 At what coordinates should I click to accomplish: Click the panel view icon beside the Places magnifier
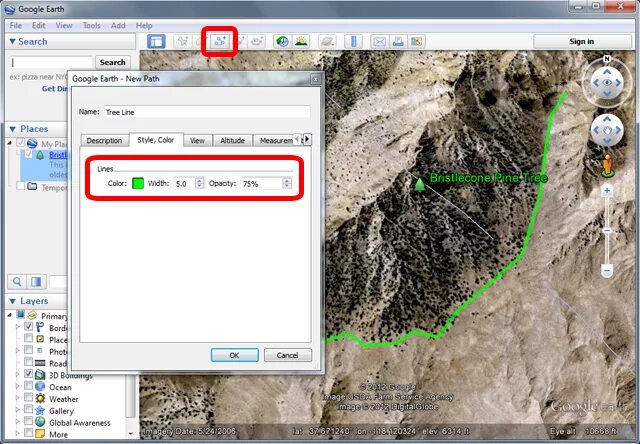36,282
